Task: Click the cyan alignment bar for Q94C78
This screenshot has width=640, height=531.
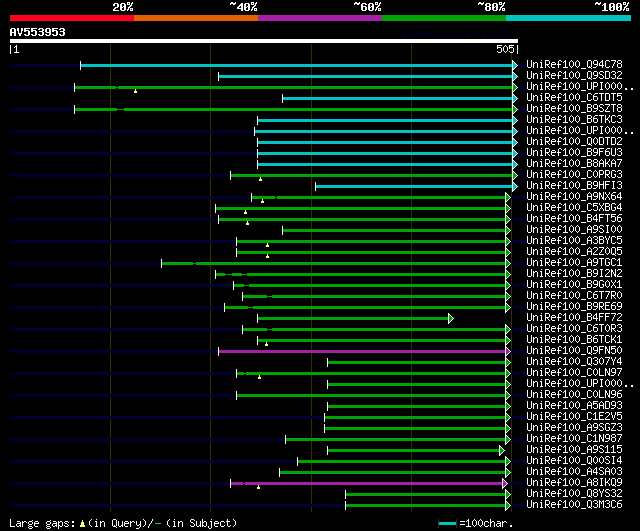Action: 296,65
